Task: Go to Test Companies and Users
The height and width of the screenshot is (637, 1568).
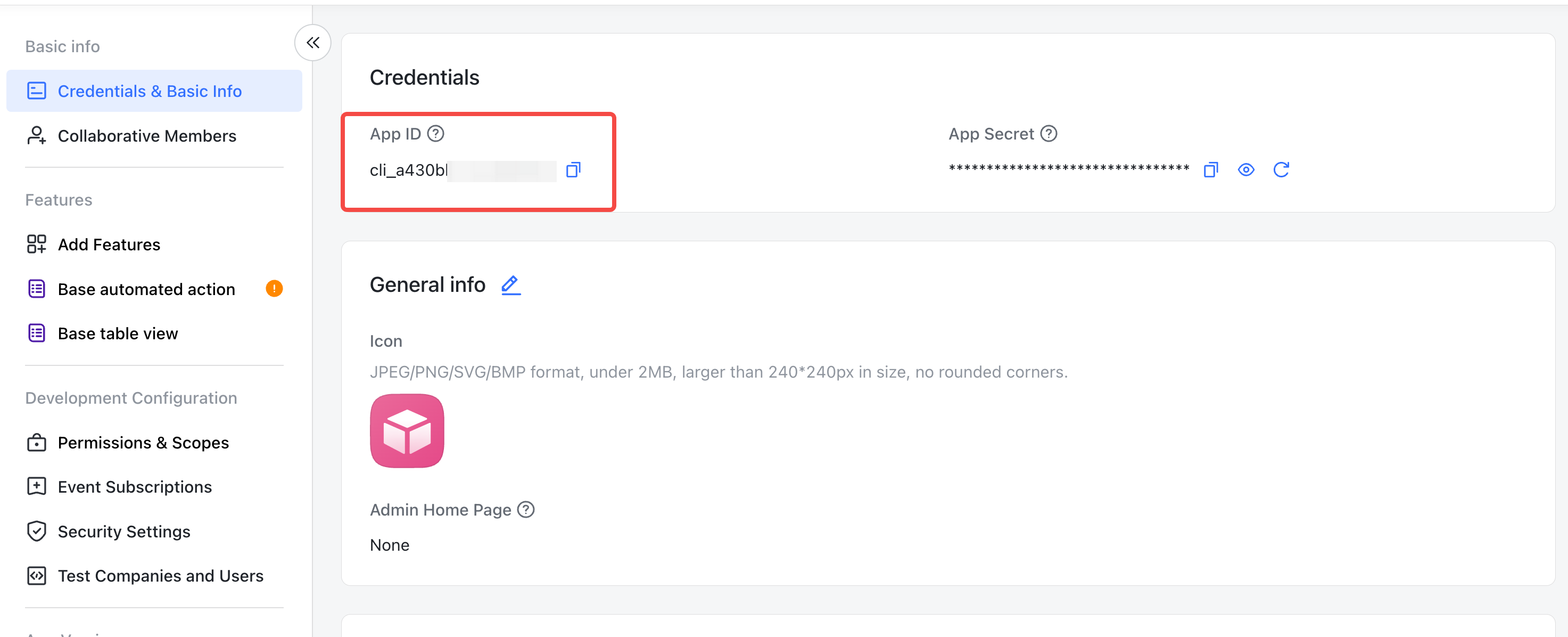Action: pyautogui.click(x=160, y=576)
